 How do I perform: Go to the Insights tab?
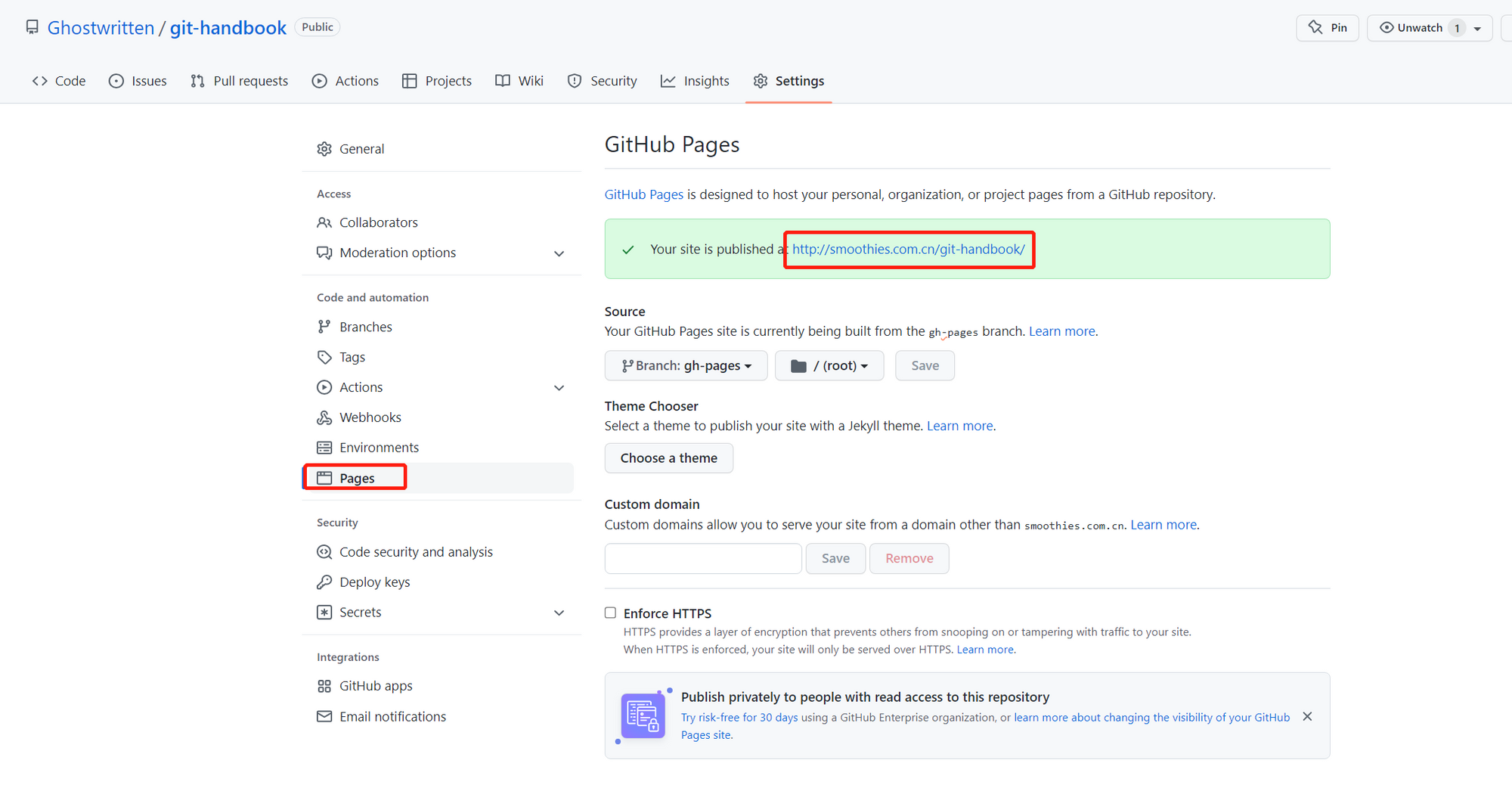pos(695,81)
